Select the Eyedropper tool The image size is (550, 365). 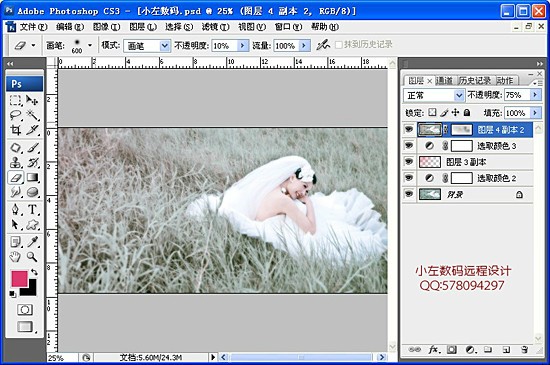tap(32, 242)
